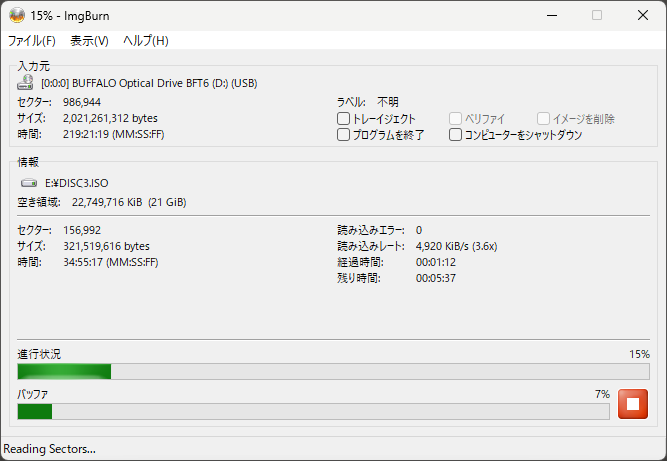Click the elapsed time 00:01:12
This screenshot has width=667, height=461.
pyautogui.click(x=436, y=262)
